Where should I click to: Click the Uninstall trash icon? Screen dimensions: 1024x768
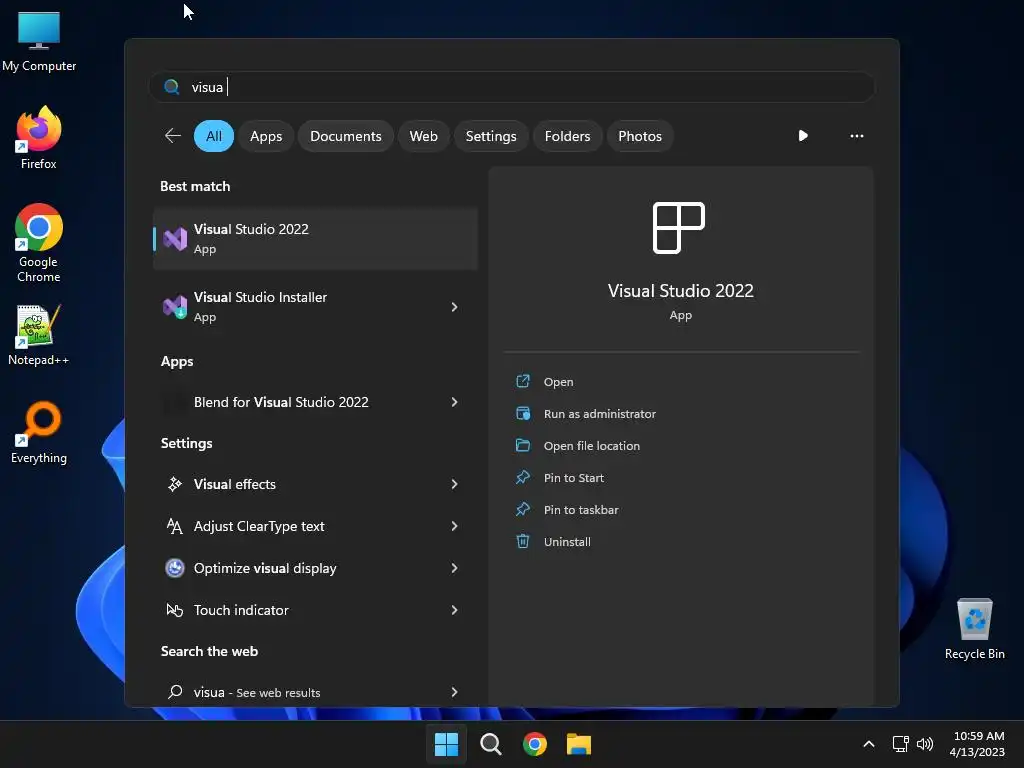tap(522, 541)
